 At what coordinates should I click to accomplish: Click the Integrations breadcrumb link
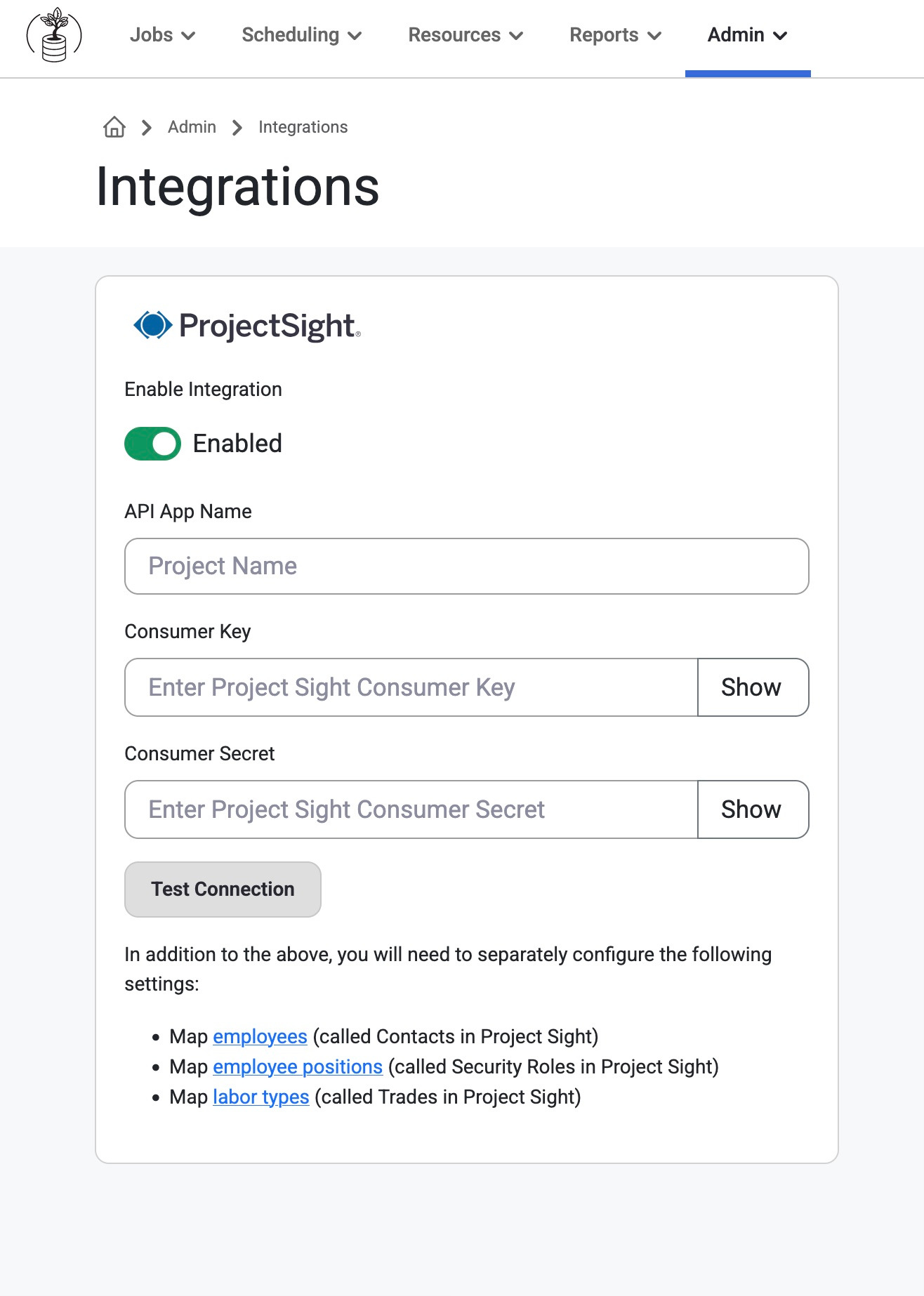pos(303,127)
